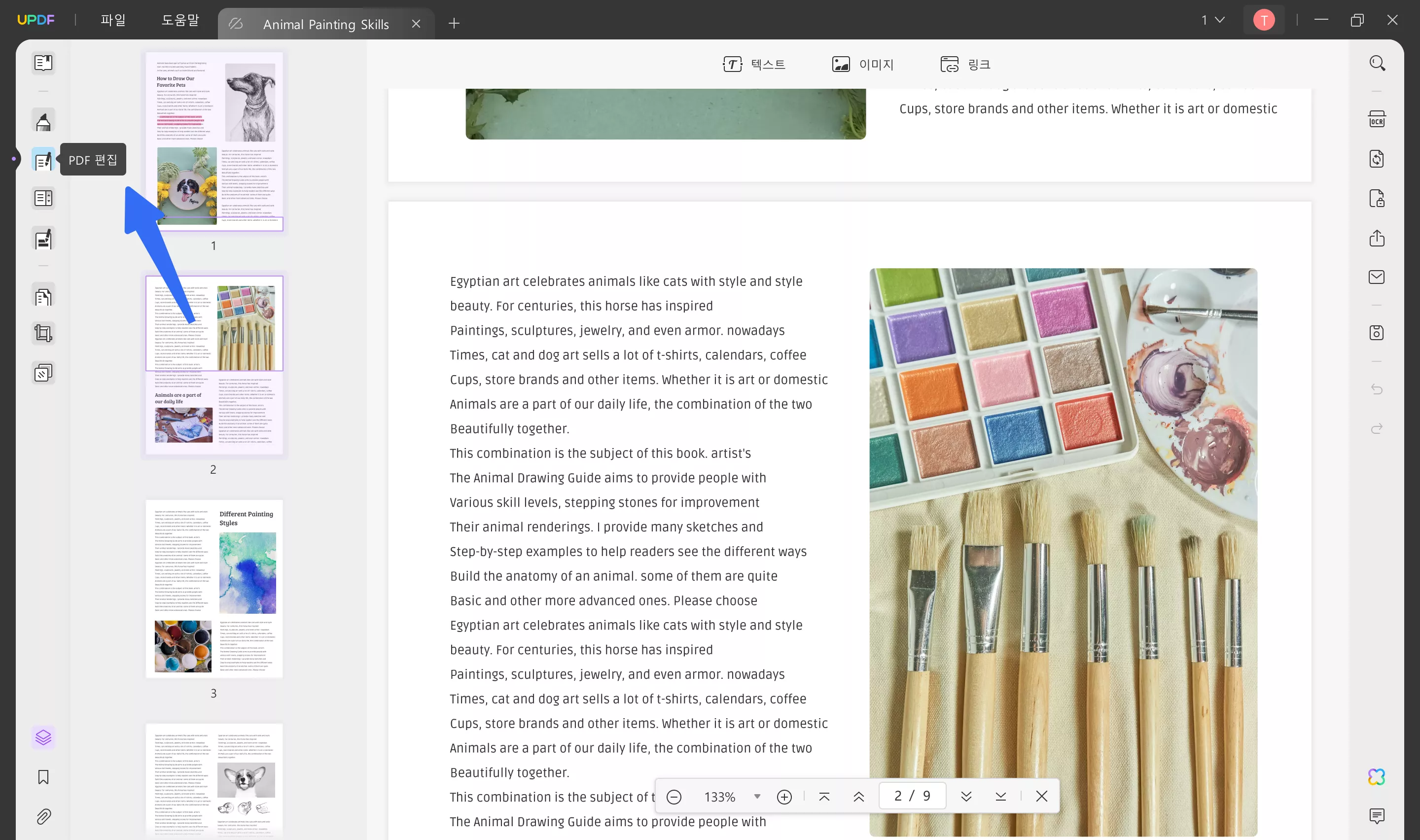The width and height of the screenshot is (1420, 840).
Task: Open the convert PDF tool
Action: tap(1377, 159)
